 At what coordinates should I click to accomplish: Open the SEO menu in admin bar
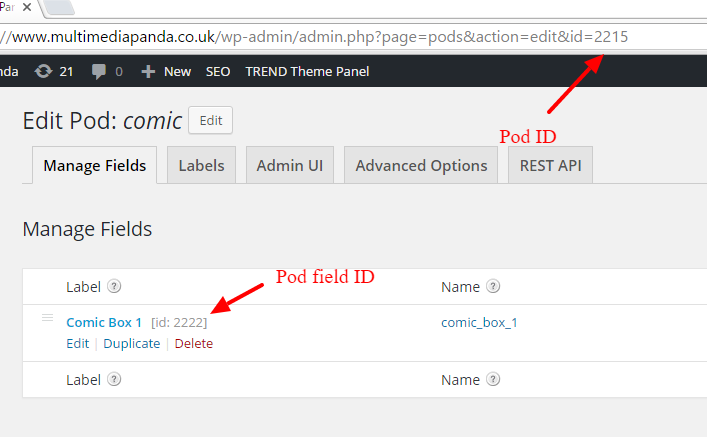[218, 71]
